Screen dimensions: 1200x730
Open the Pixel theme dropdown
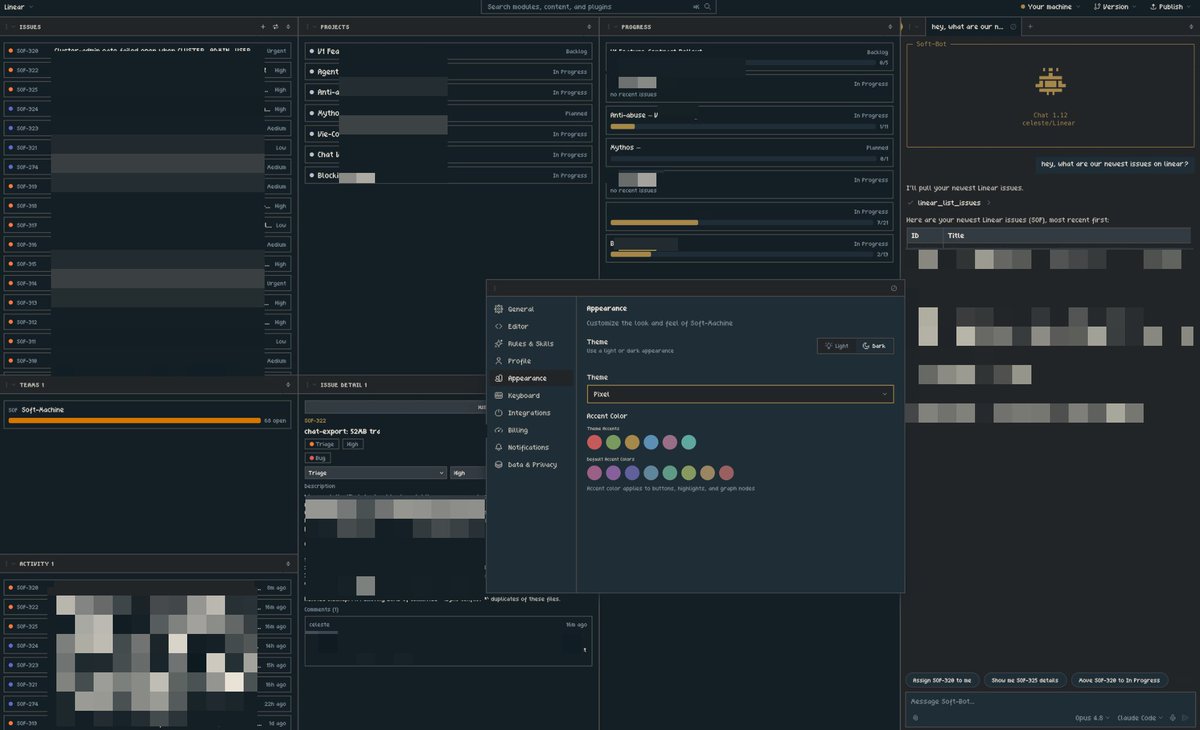[x=740, y=394]
